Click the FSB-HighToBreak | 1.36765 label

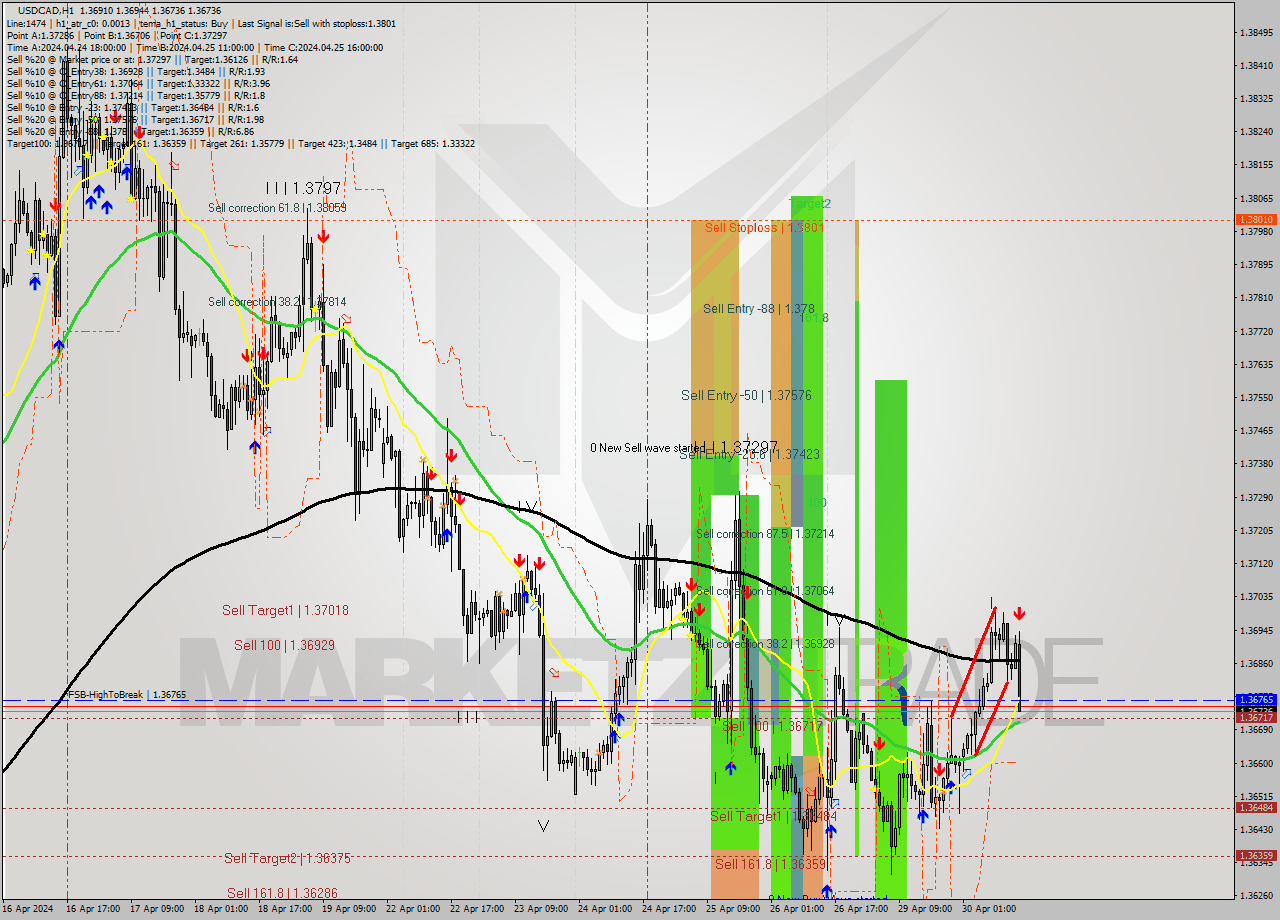tap(125, 694)
